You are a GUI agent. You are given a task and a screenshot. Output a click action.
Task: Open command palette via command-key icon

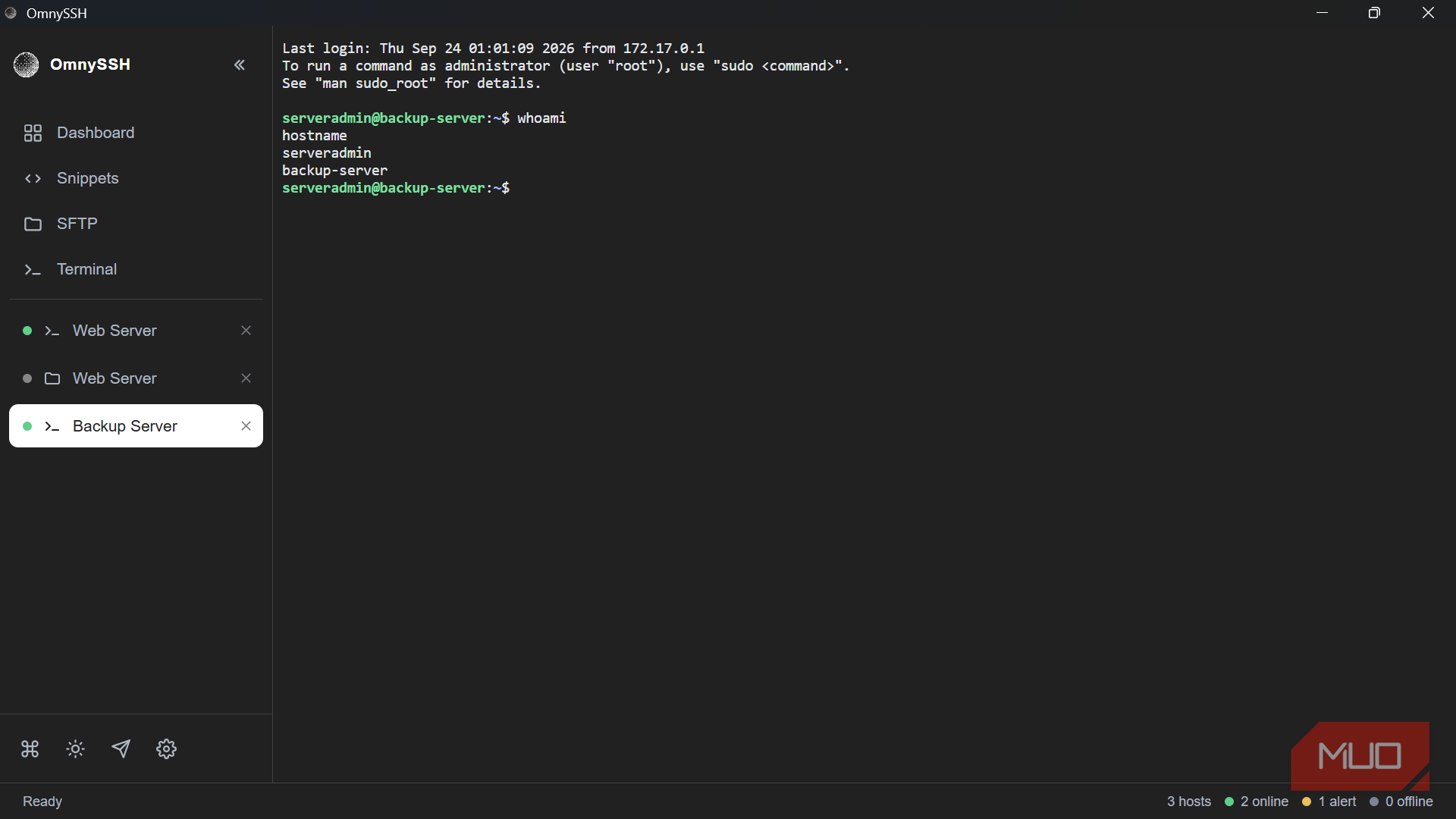(x=30, y=749)
